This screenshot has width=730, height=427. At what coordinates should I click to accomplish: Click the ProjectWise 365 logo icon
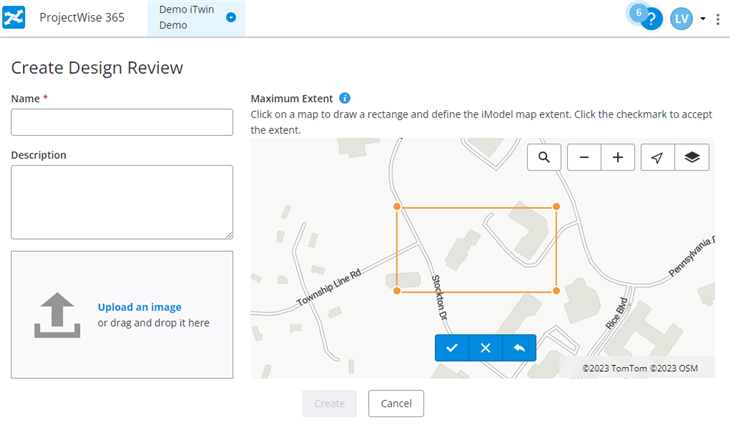(14, 18)
